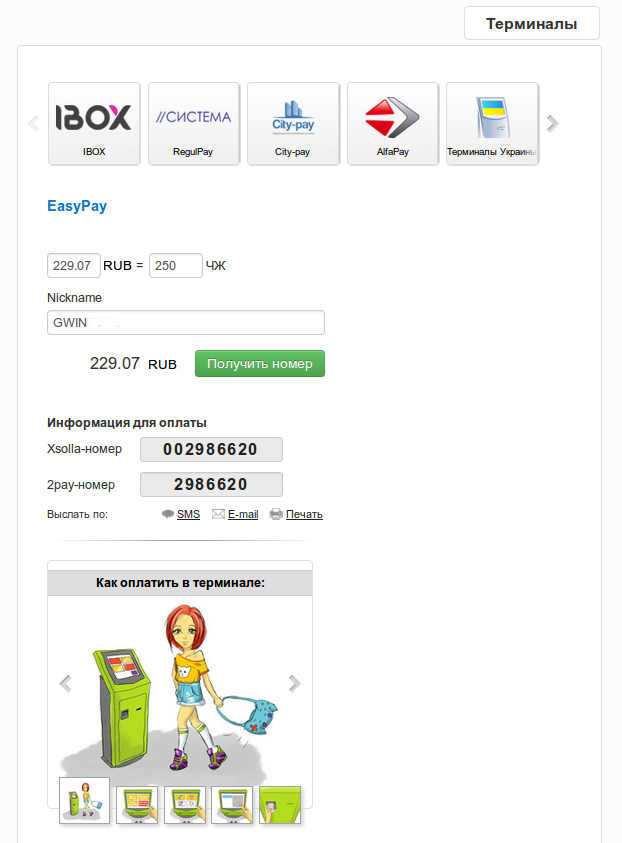Click the girl with terminal illustration
This screenshot has height=843, width=622.
click(x=180, y=691)
